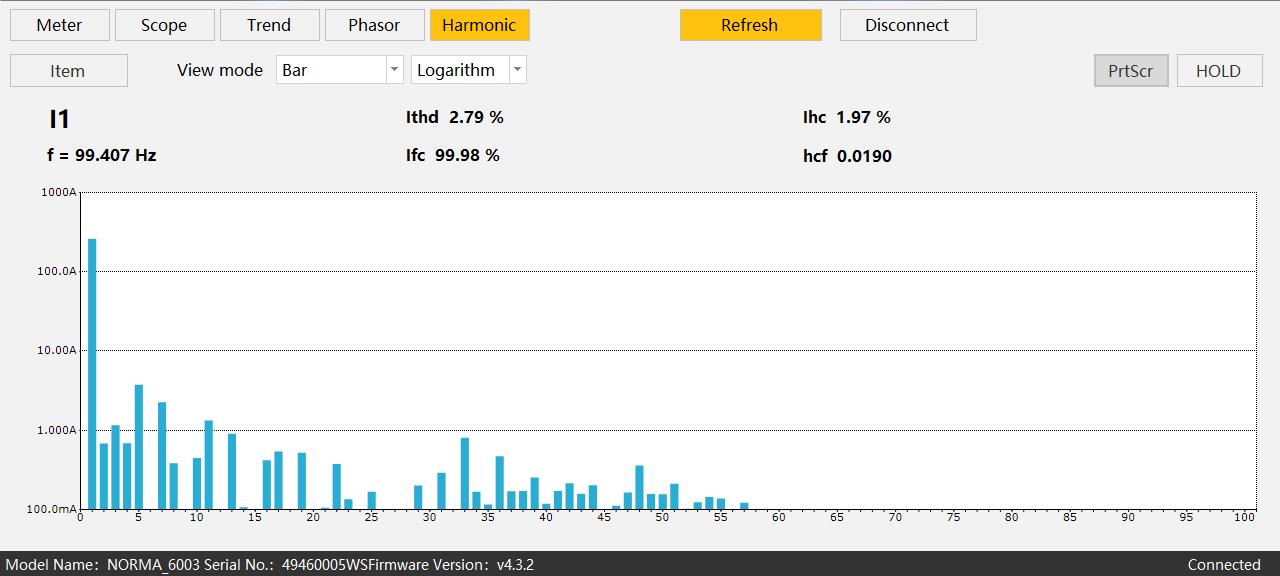Click the Bar view mode combo box
The height and width of the screenshot is (576, 1280).
tap(340, 70)
